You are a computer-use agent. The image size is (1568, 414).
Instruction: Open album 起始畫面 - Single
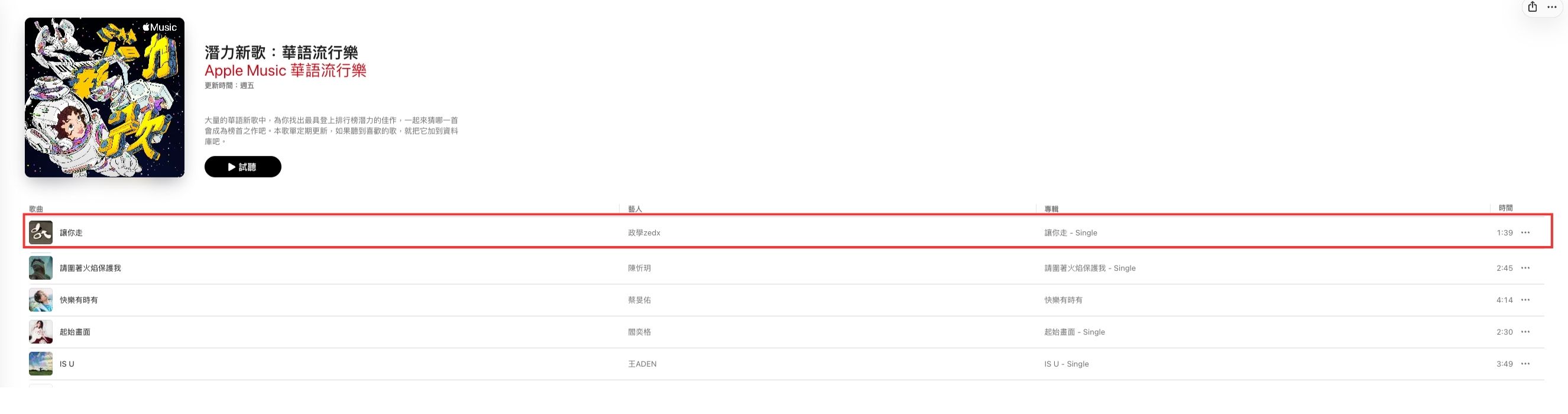[x=1074, y=332]
